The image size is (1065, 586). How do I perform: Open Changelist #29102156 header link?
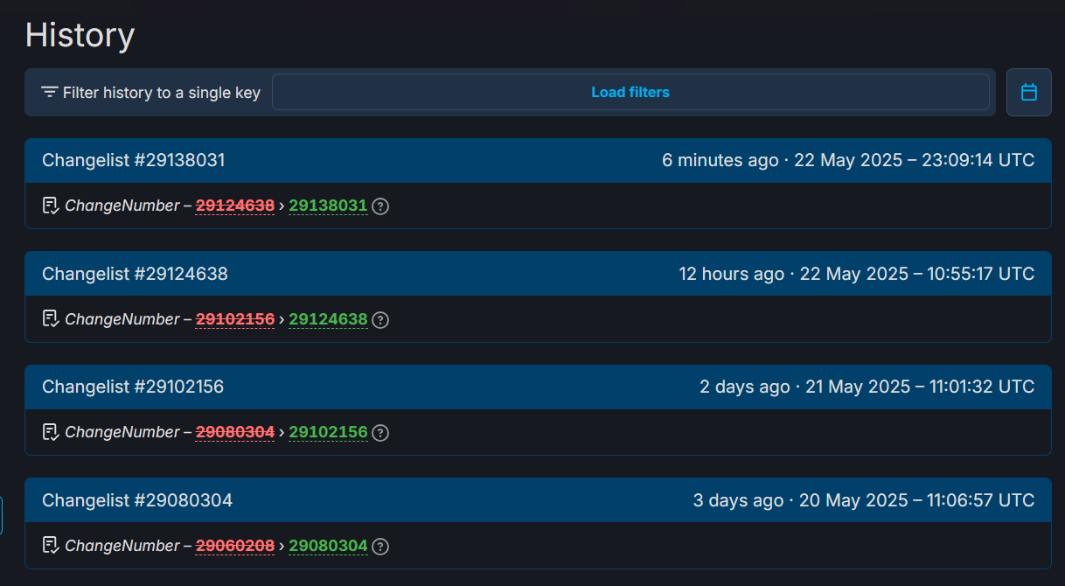(x=133, y=387)
